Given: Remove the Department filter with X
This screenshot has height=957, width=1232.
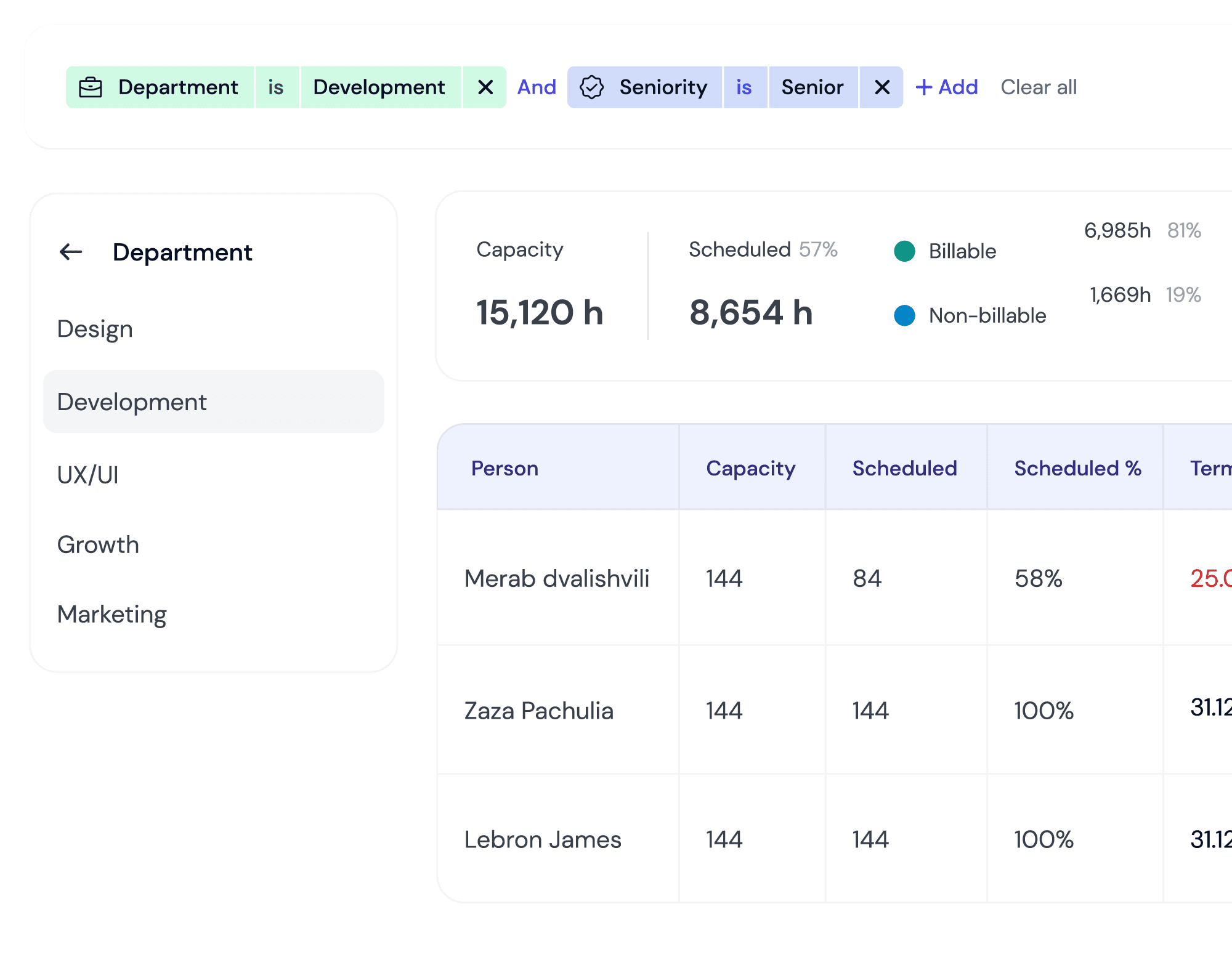Looking at the screenshot, I should [x=485, y=87].
